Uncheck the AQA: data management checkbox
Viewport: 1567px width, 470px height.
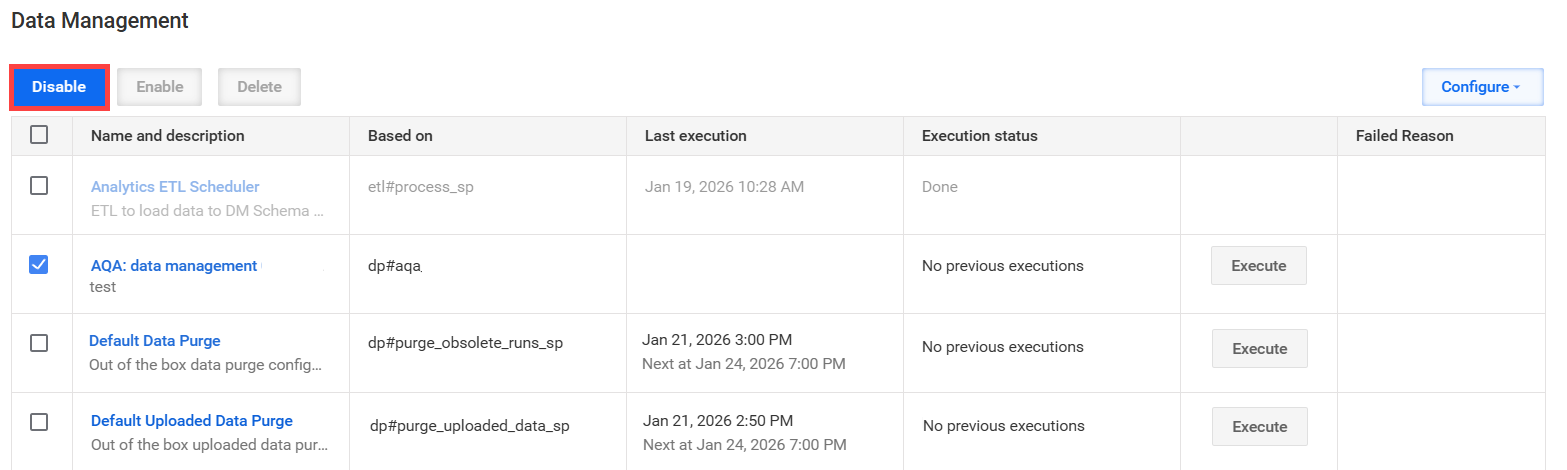tap(39, 265)
